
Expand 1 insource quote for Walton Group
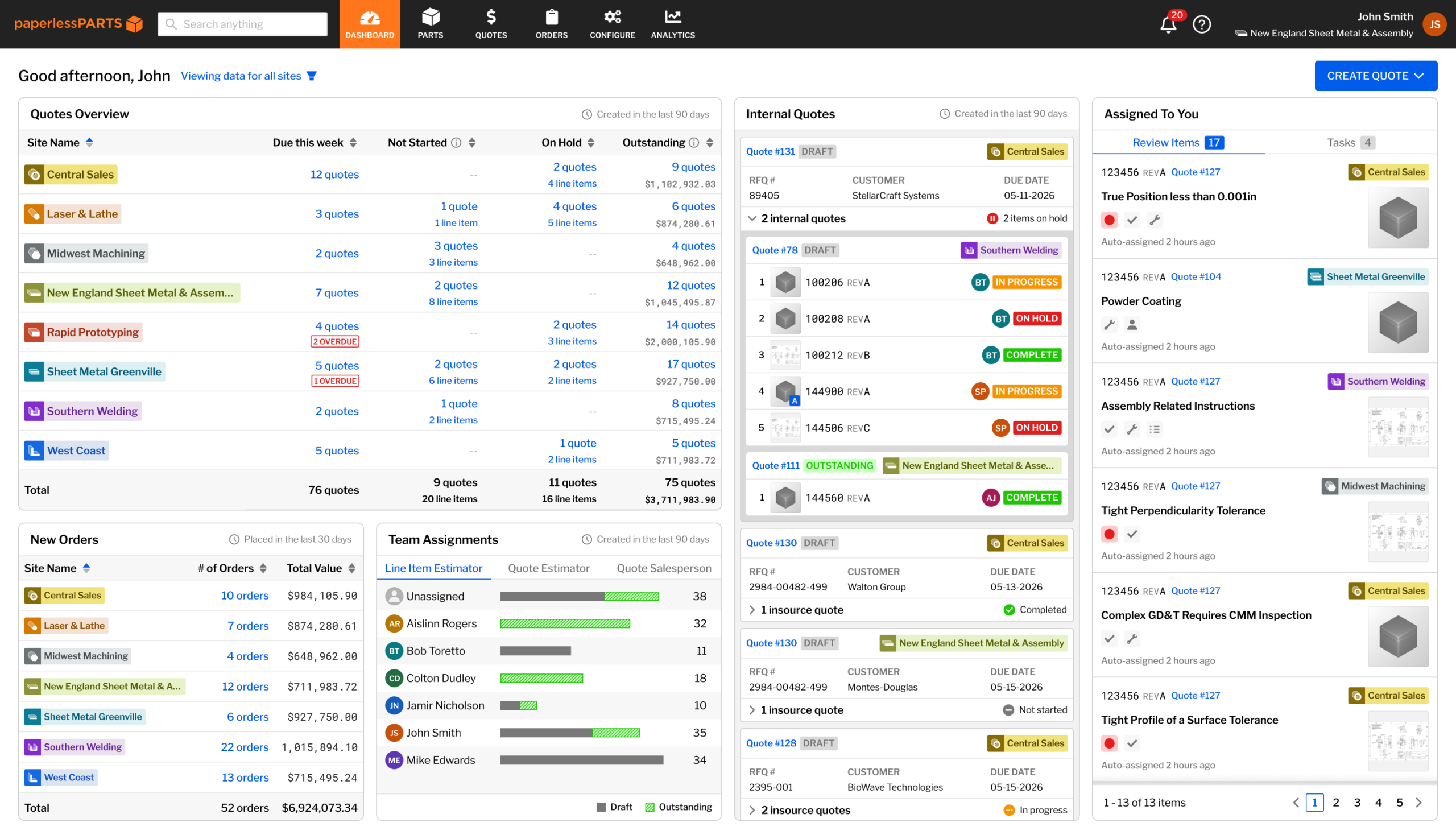tap(751, 610)
